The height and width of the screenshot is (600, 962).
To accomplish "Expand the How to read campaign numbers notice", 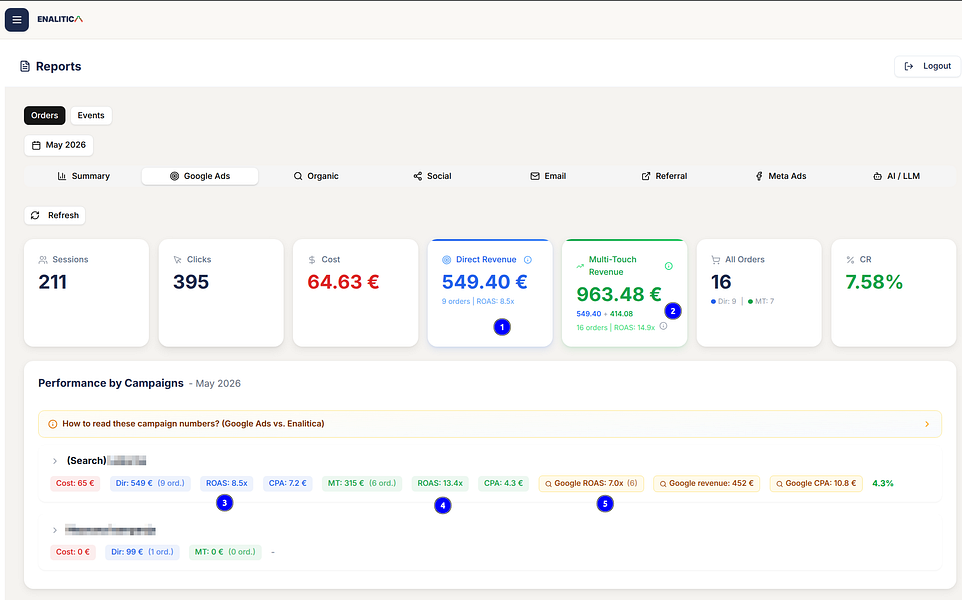I will click(490, 424).
